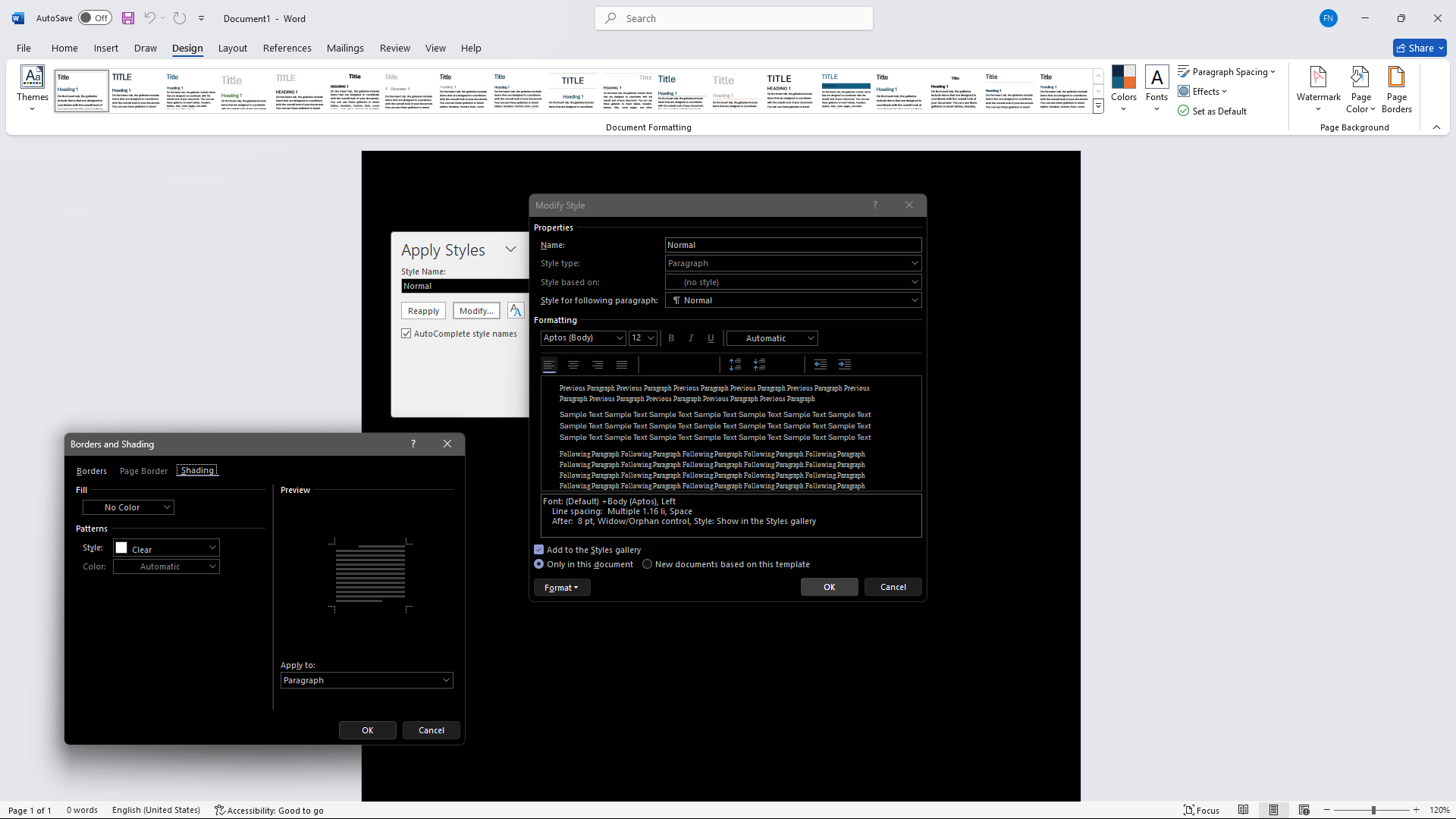
Task: Switch to the Page Border tab
Action: click(143, 471)
